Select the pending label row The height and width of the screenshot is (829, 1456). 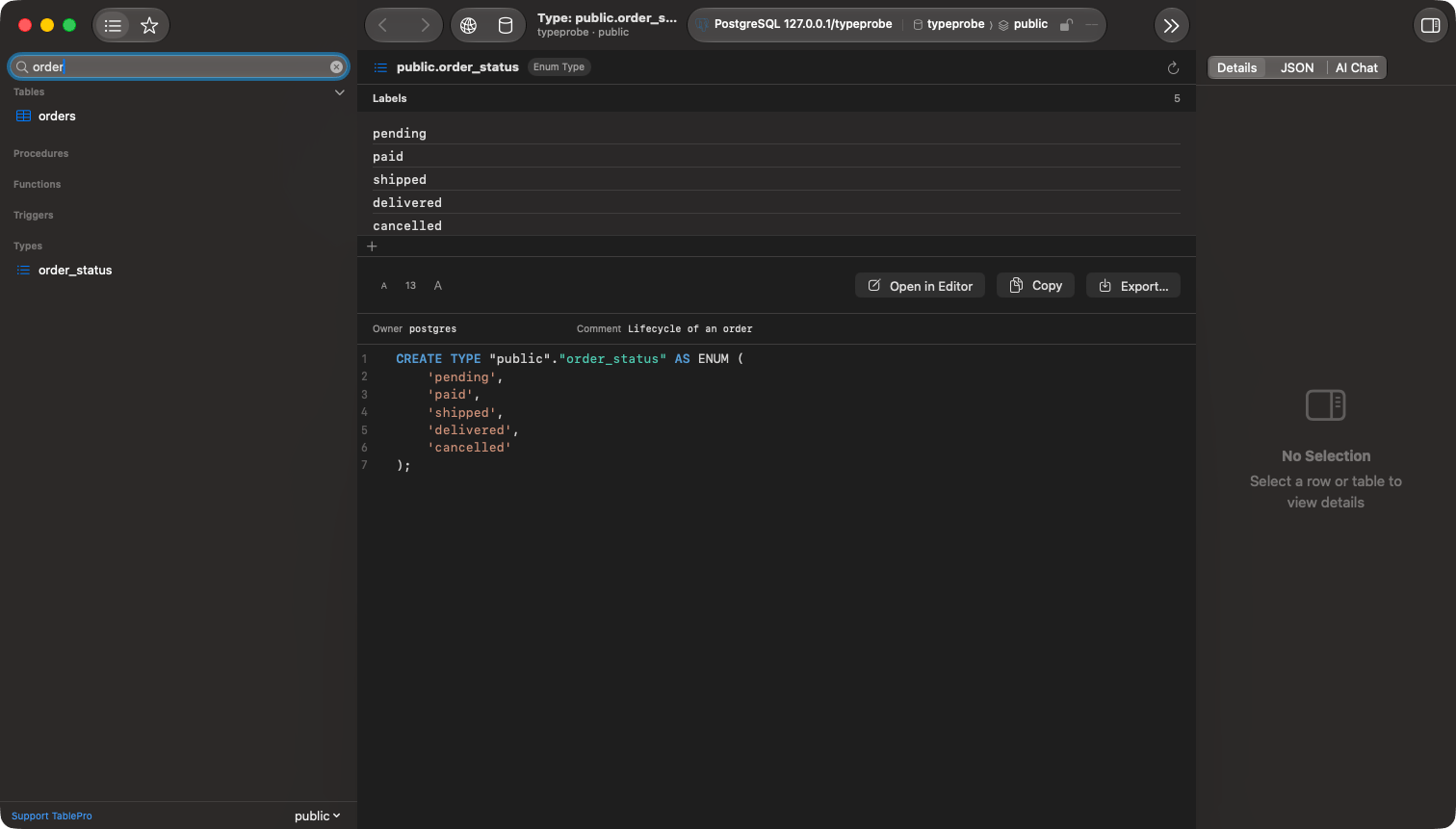[x=776, y=133]
